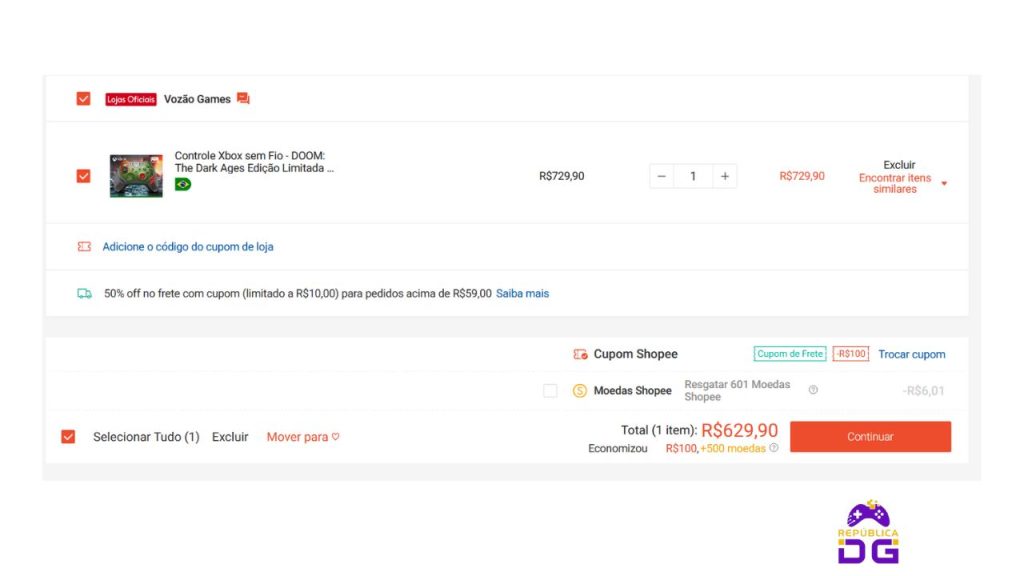This screenshot has height=576, width=1024.
Task: Click the 50% off no frete text
Action: pos(298,293)
